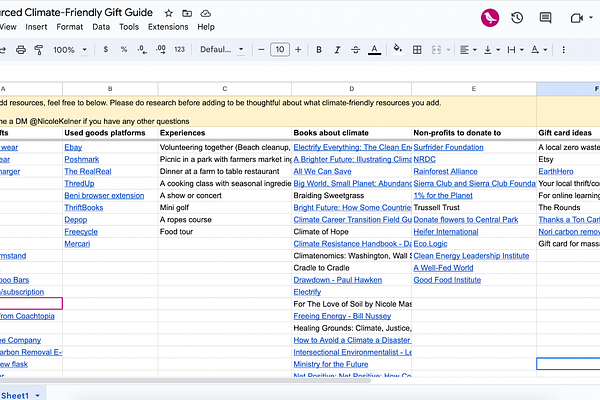The image size is (600, 400).
Task: Increase decimal places
Action: point(161,49)
